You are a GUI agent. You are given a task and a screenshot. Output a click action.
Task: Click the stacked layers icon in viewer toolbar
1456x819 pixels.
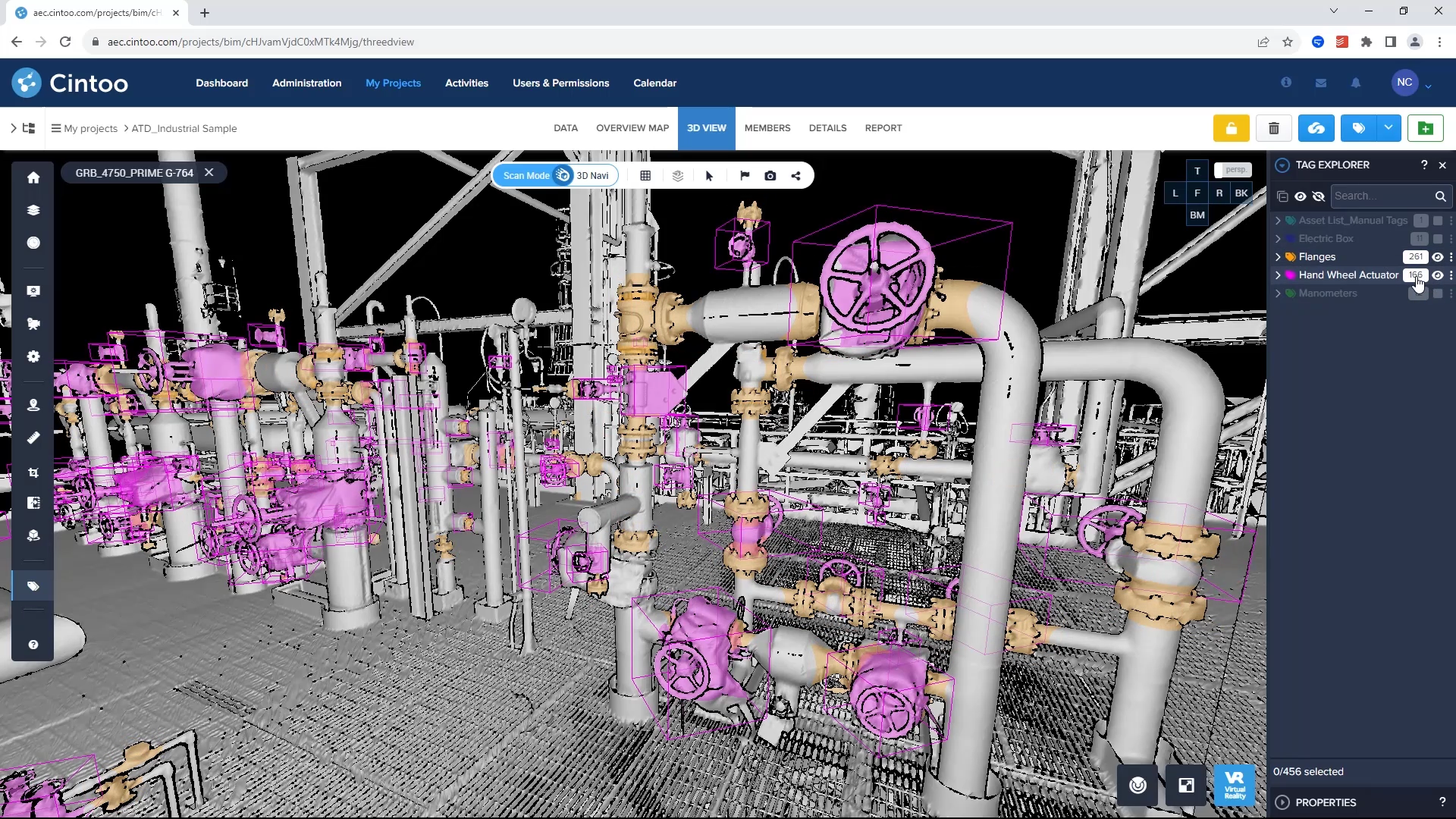point(678,176)
